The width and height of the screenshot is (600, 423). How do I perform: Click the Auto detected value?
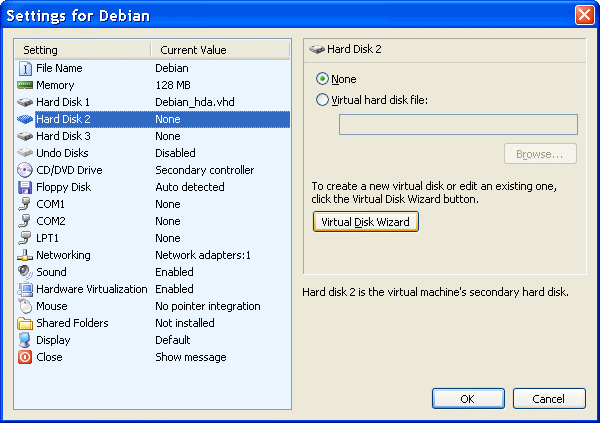click(190, 187)
